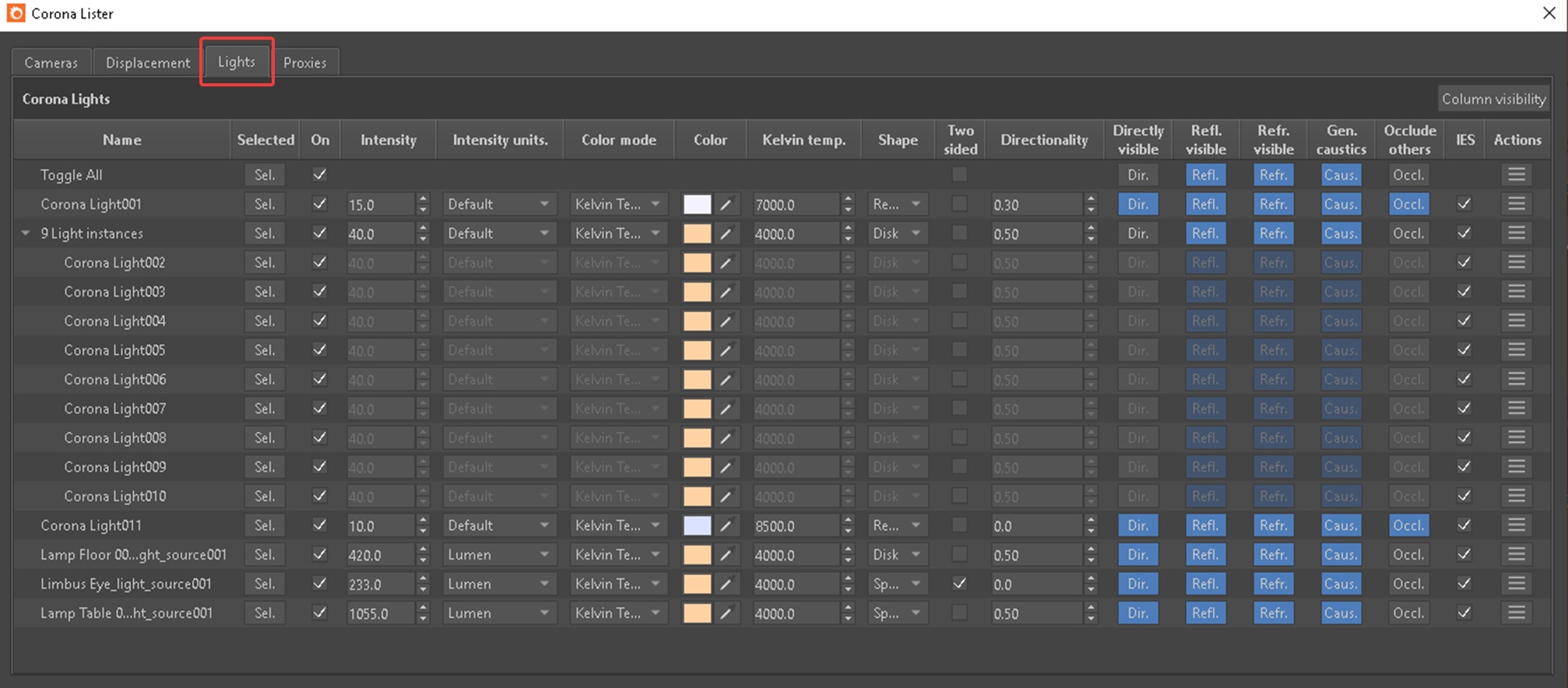Open actions menu for Corona Light004

click(1516, 321)
